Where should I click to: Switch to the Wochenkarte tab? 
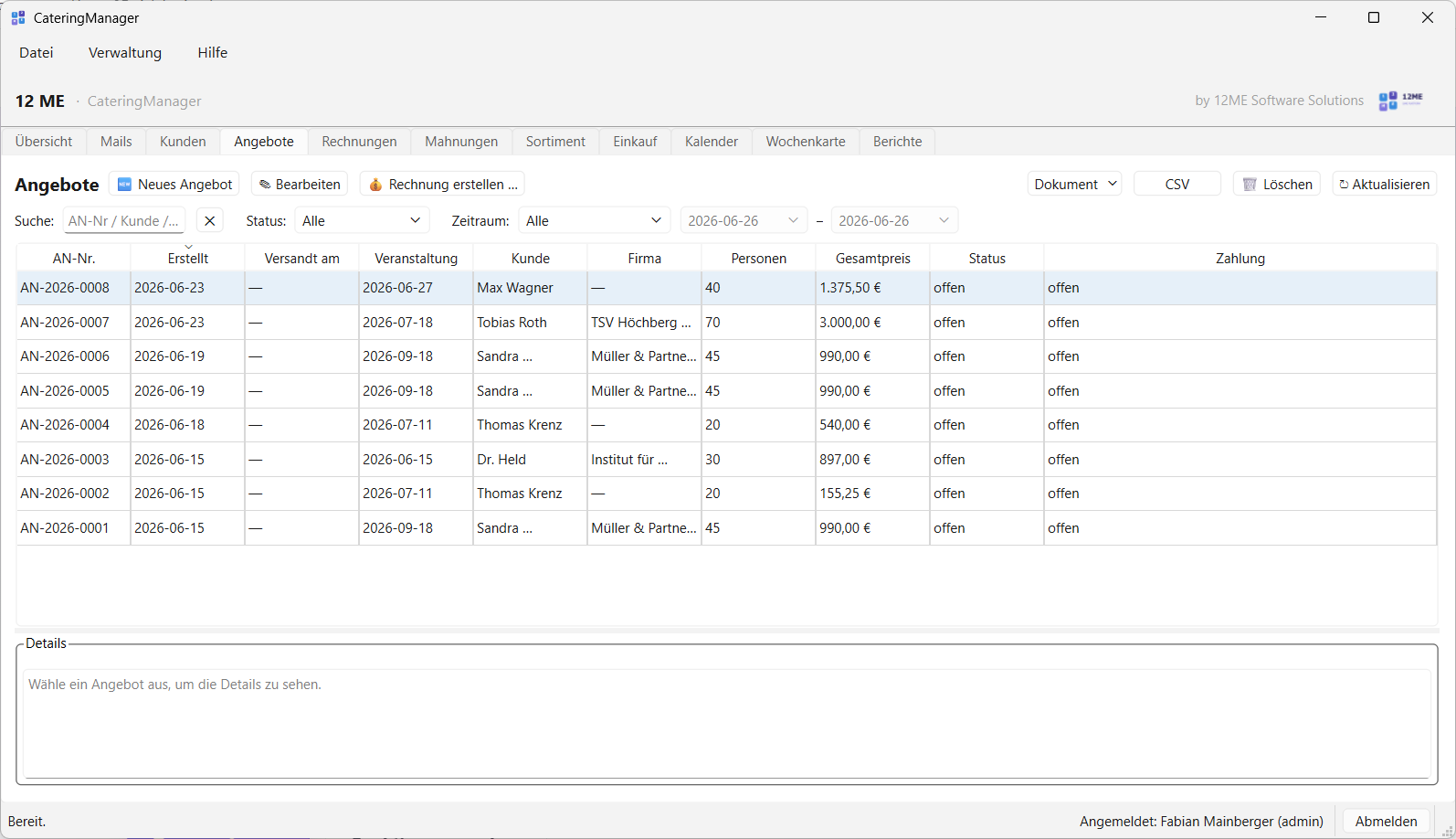(806, 142)
